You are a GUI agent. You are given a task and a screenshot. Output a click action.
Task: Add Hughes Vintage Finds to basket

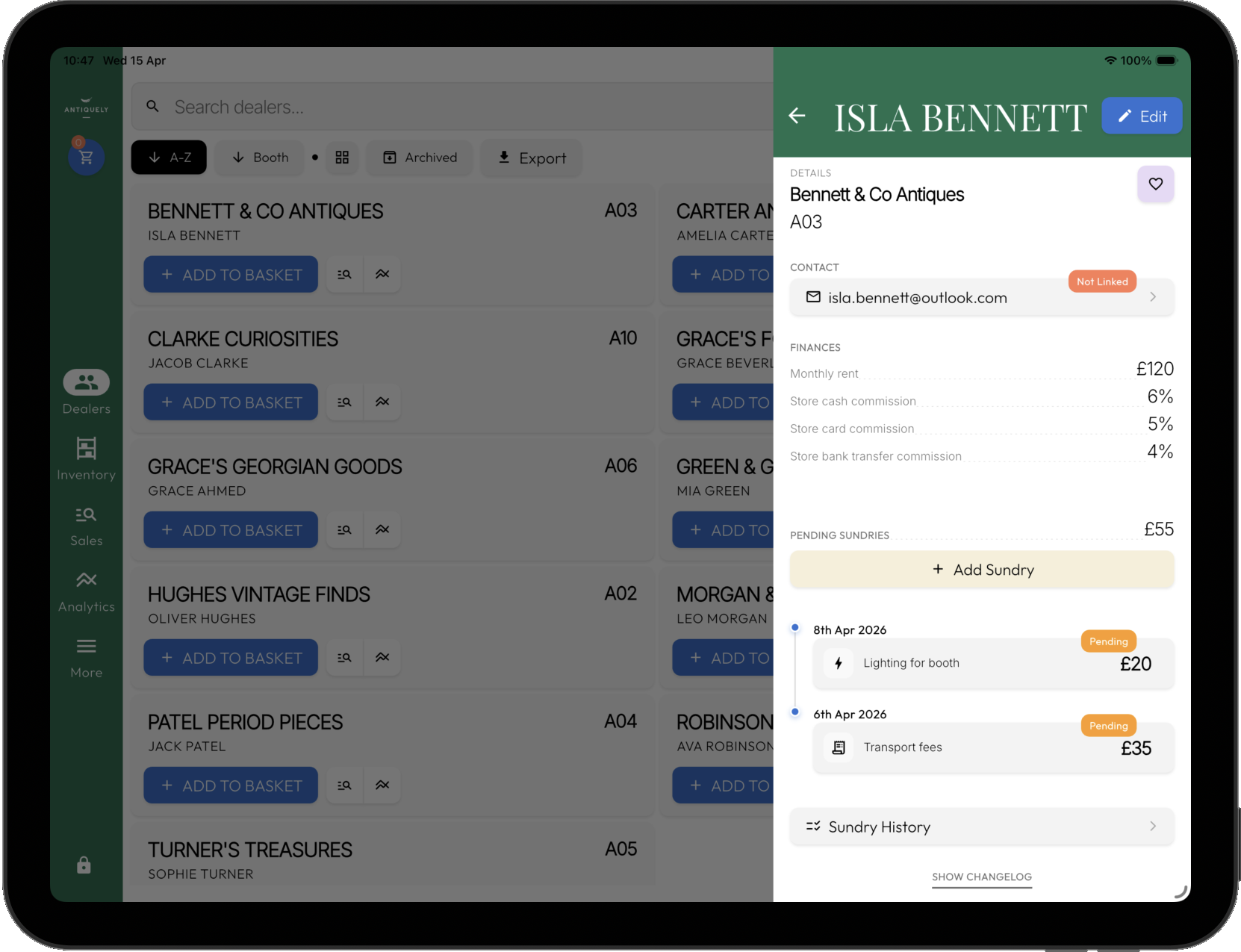click(231, 657)
